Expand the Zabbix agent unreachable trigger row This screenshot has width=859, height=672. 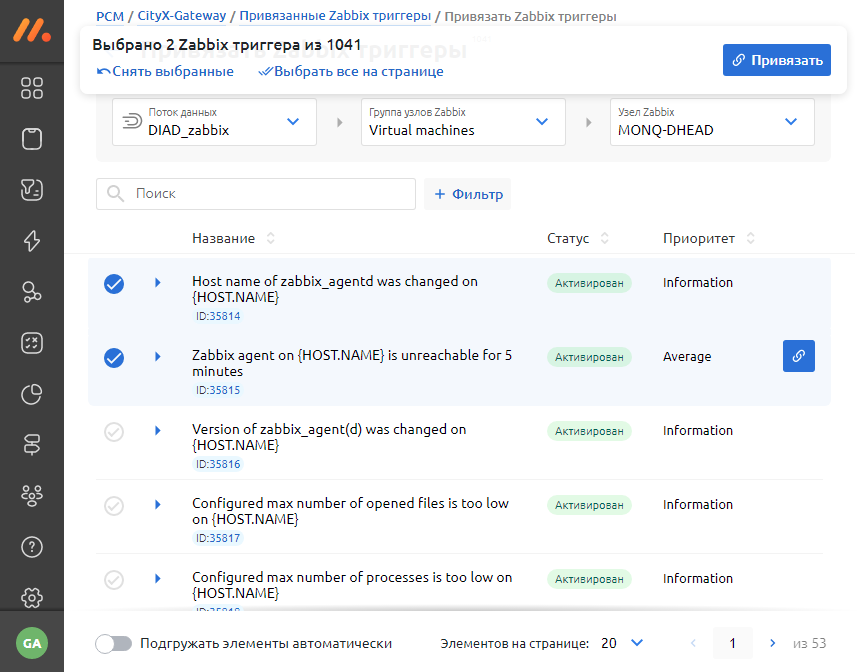tap(158, 357)
